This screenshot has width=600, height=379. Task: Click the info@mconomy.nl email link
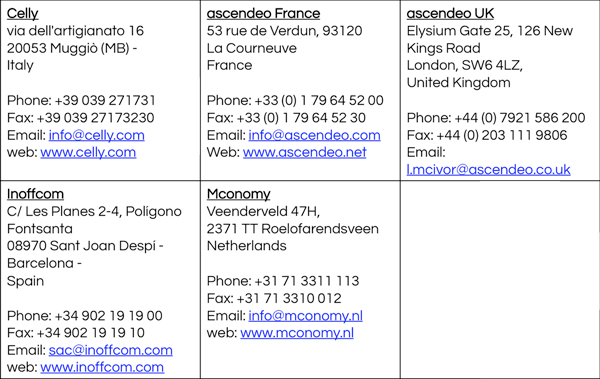click(305, 316)
